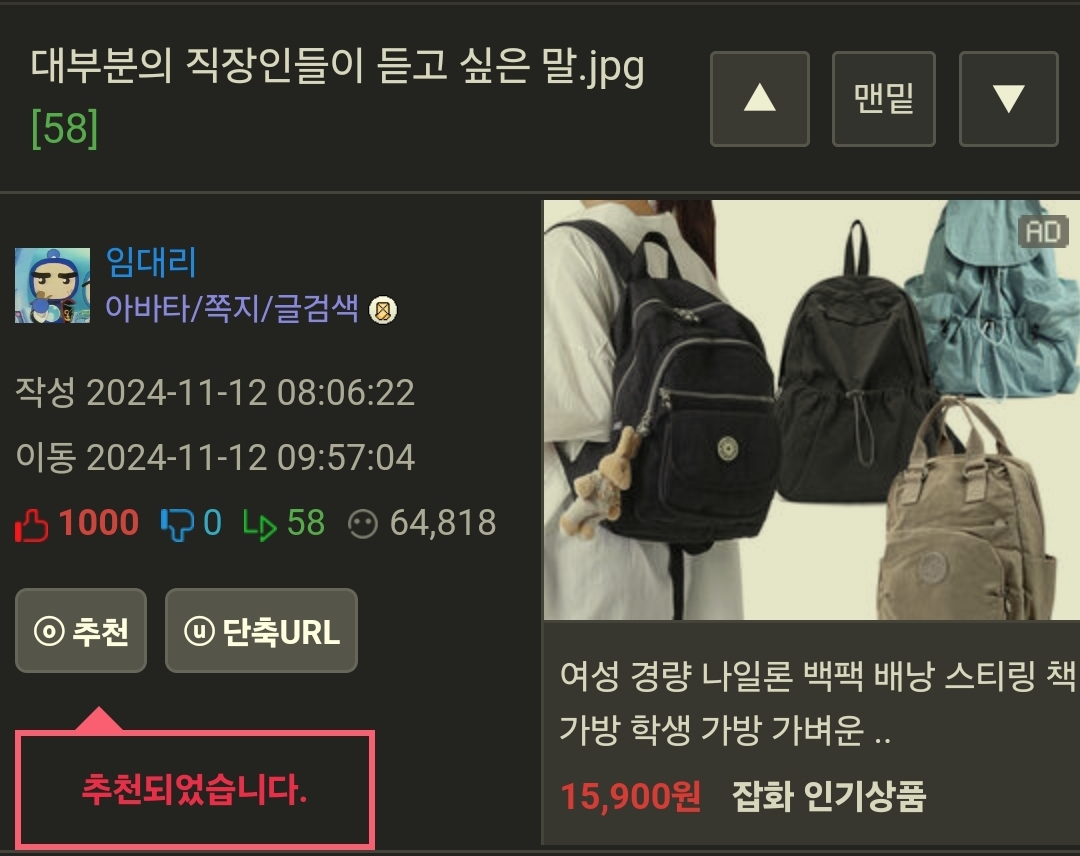Click the view count face icon
Viewport: 1080px width, 856px height.
[363, 524]
